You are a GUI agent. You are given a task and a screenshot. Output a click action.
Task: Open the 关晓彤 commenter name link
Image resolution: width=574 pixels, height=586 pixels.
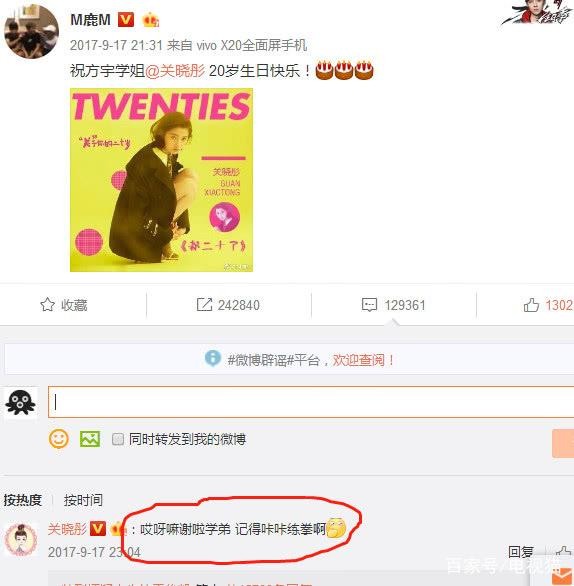tap(67, 529)
